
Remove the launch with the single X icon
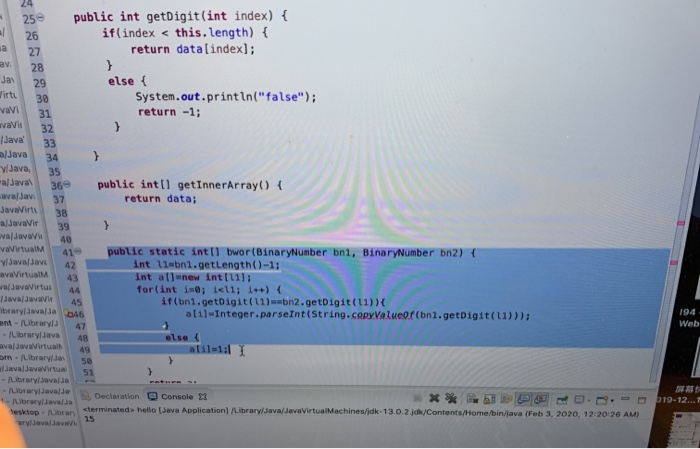434,398
